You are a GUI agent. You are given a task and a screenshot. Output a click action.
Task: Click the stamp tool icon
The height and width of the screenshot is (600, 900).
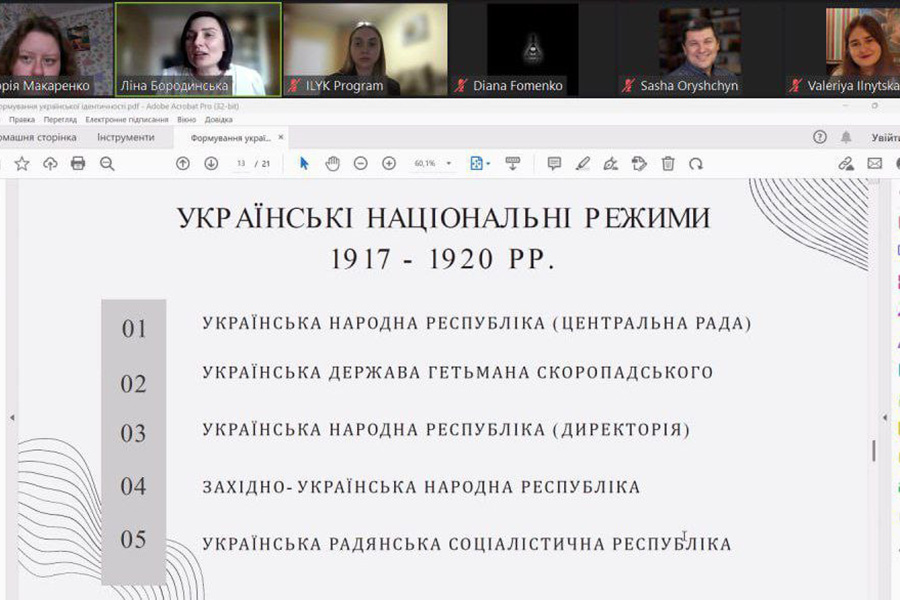(x=639, y=164)
